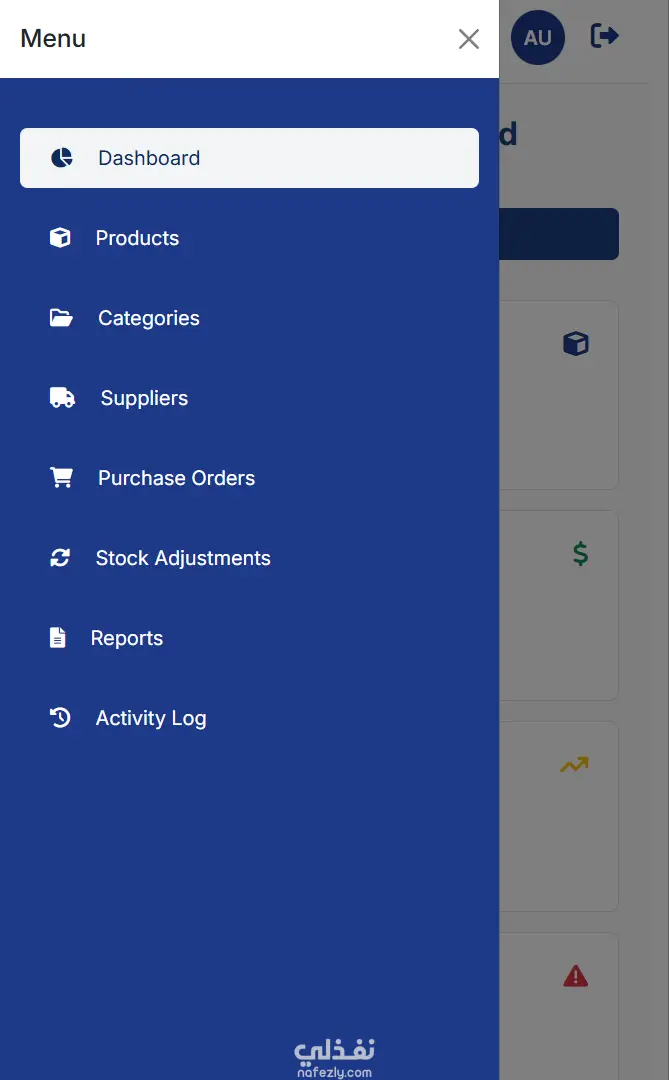Click the Suppliers truck icon
This screenshot has width=669, height=1080.
[63, 397]
